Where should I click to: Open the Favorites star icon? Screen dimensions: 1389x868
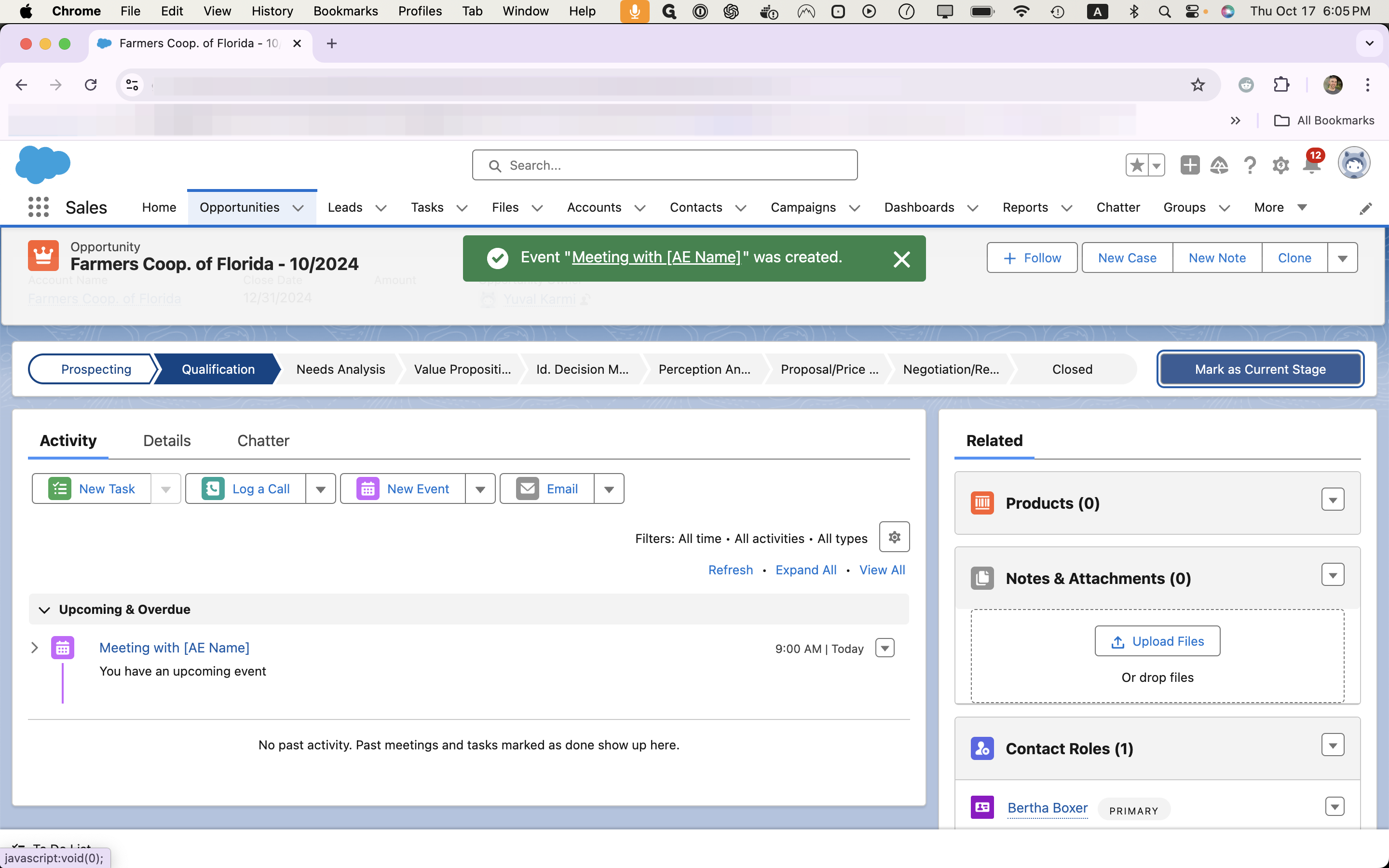coord(1136,165)
